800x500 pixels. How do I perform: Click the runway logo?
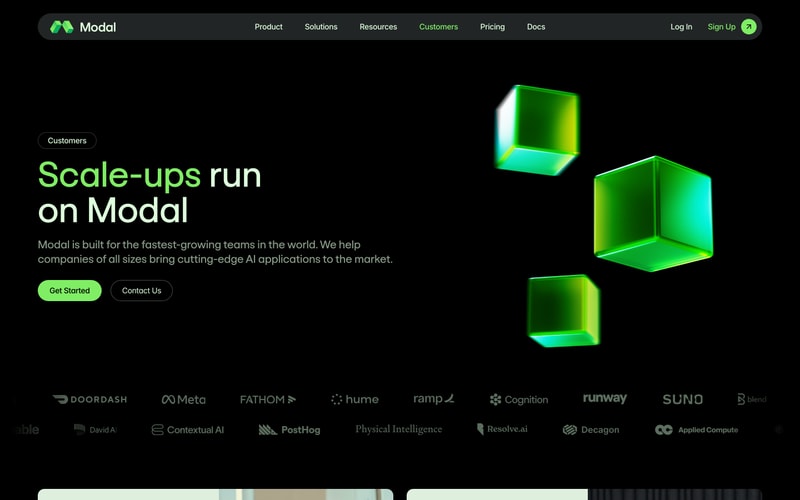click(605, 398)
